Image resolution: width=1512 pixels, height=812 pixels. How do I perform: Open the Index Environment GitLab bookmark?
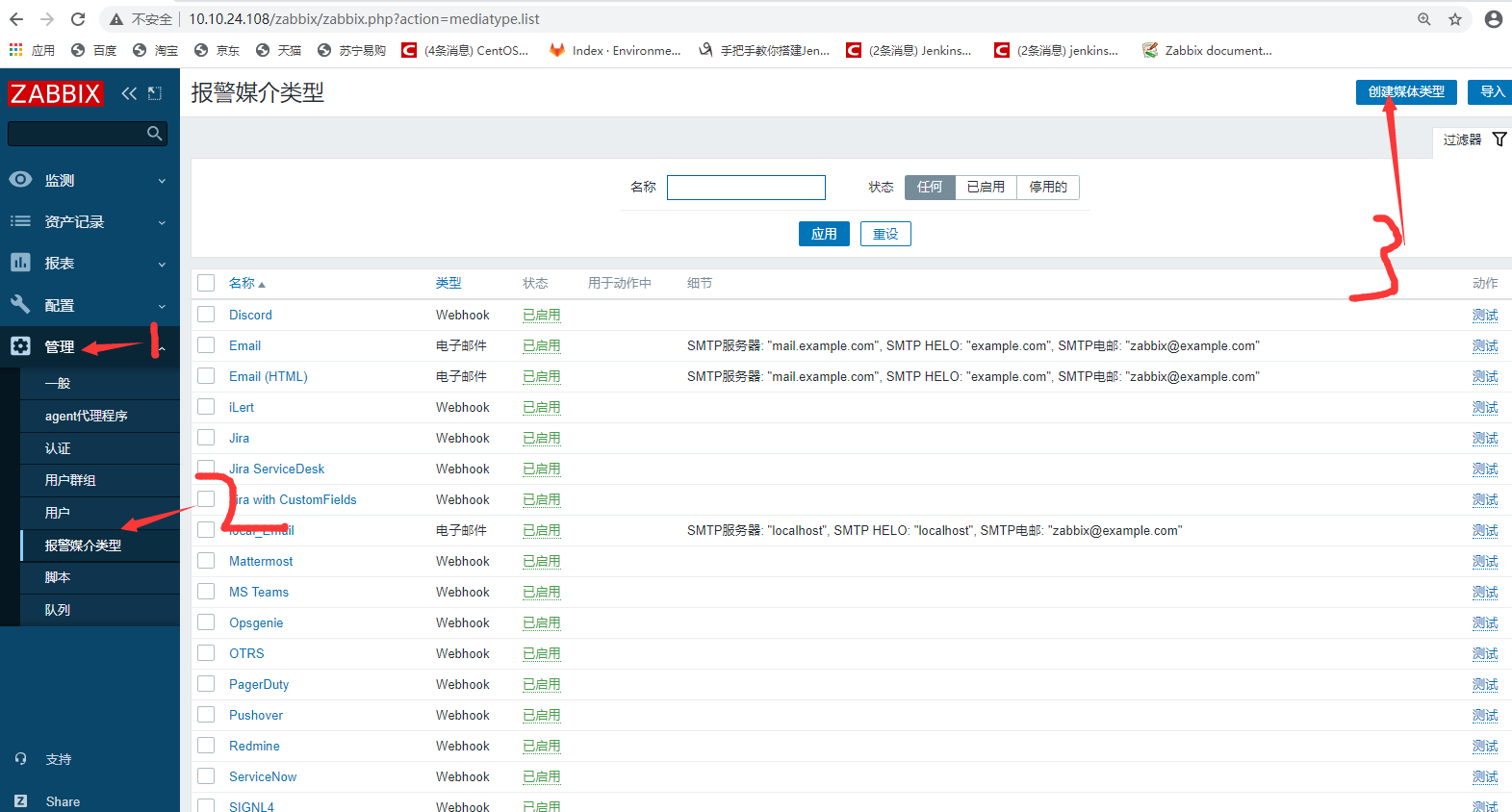[615, 50]
